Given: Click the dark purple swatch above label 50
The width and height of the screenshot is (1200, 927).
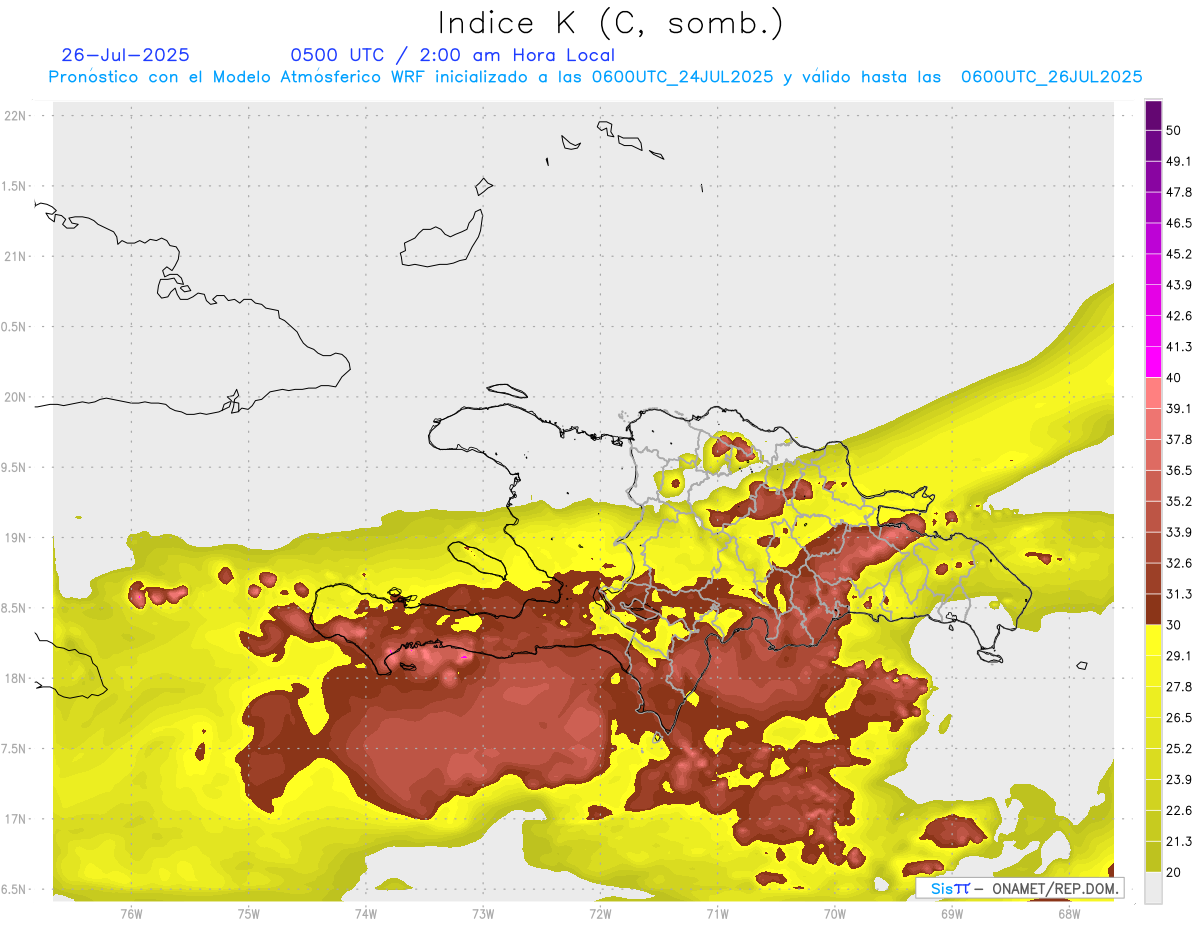Looking at the screenshot, I should click(x=1154, y=115).
